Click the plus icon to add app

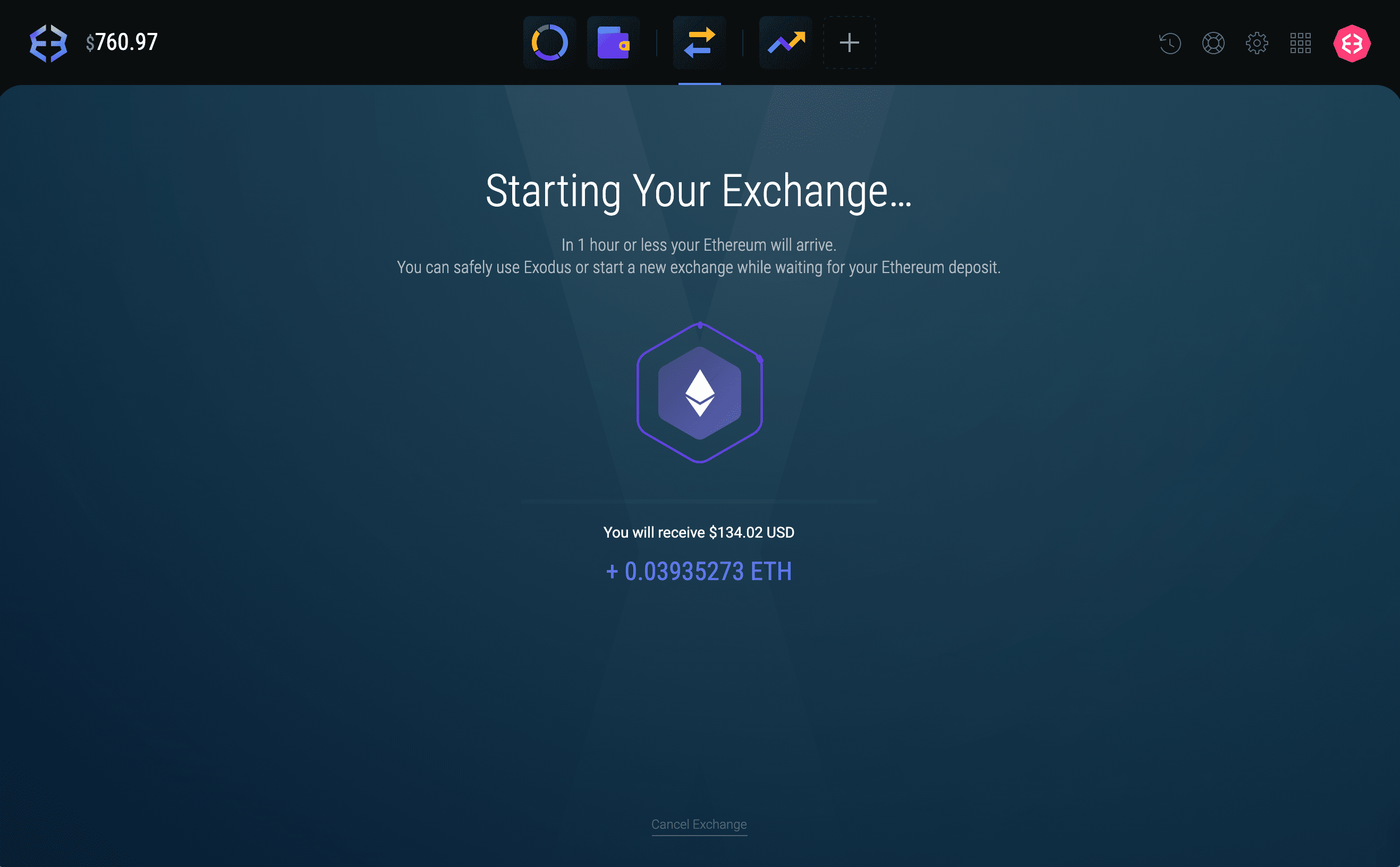[x=849, y=43]
